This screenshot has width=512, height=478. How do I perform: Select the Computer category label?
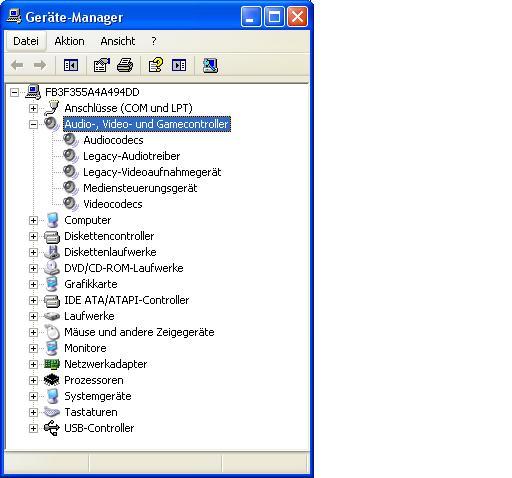[x=88, y=220]
